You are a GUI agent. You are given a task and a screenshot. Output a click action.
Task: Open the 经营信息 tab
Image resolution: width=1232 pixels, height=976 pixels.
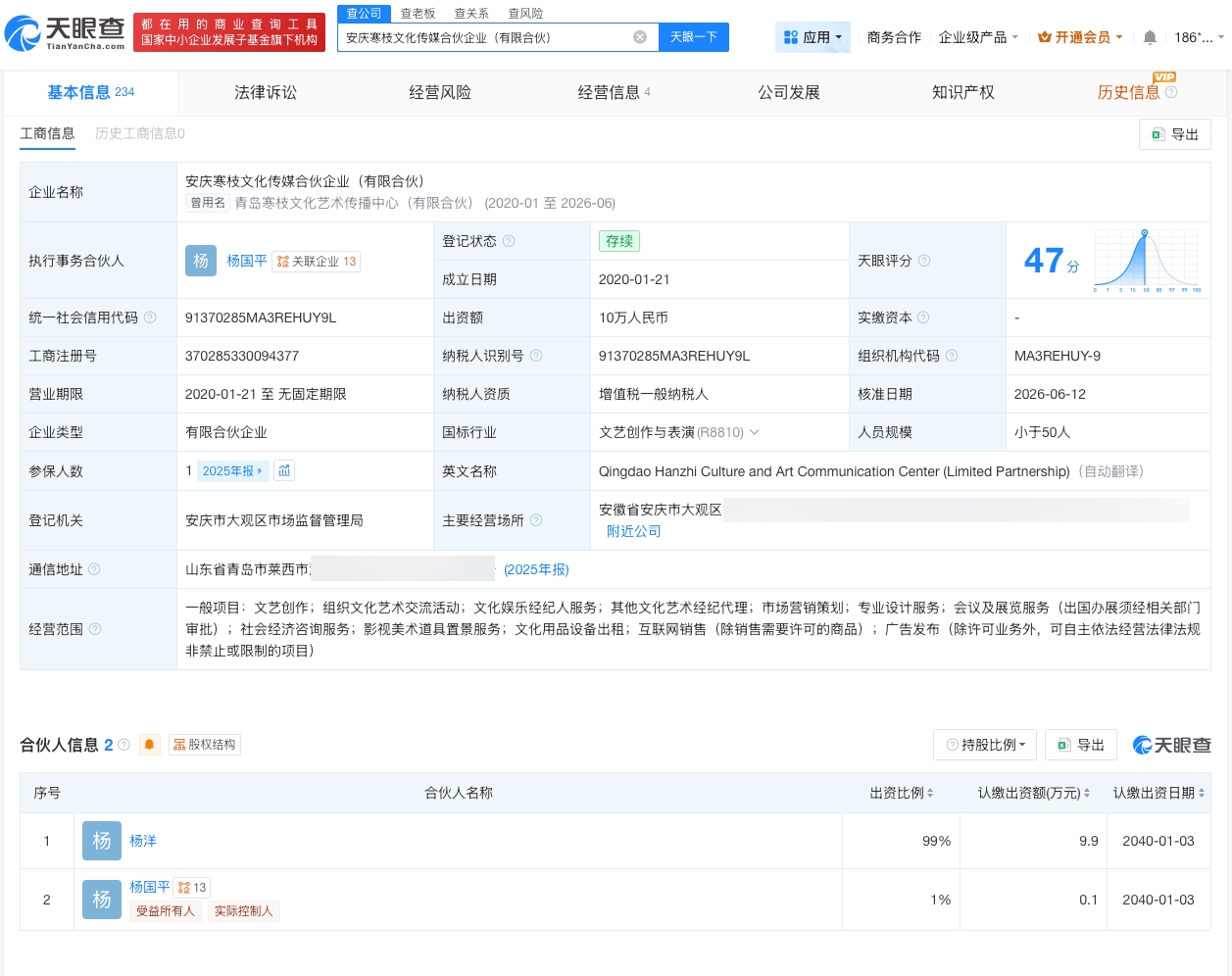[615, 92]
